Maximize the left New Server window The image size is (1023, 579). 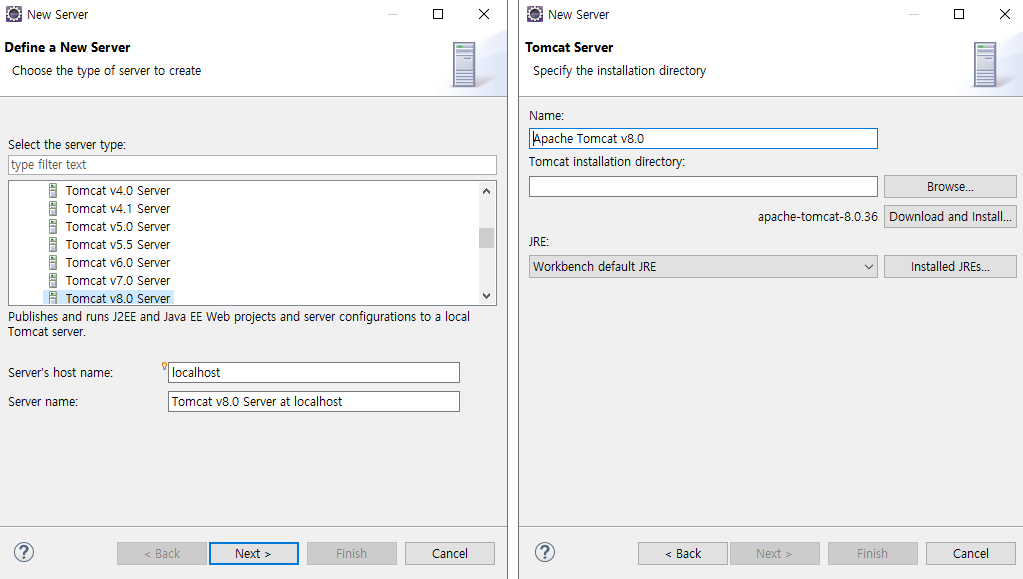coord(438,14)
